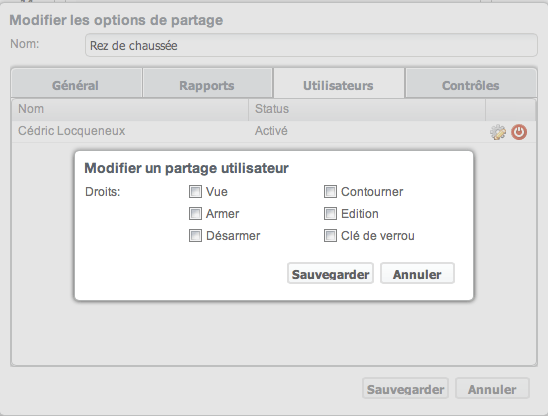Enable the Edition right checkbox
548x416 pixels.
330,214
